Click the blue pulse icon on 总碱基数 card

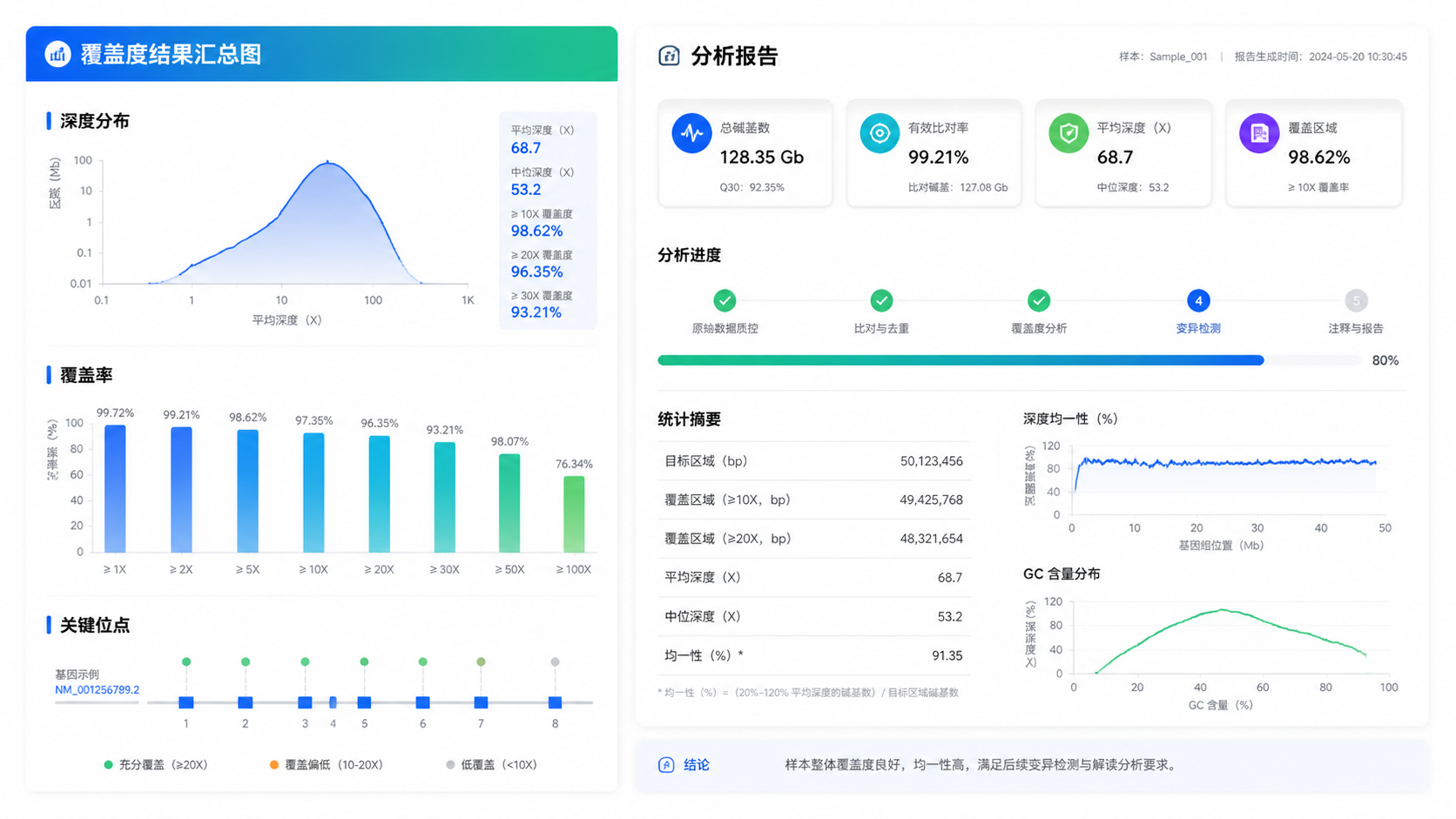coord(691,133)
